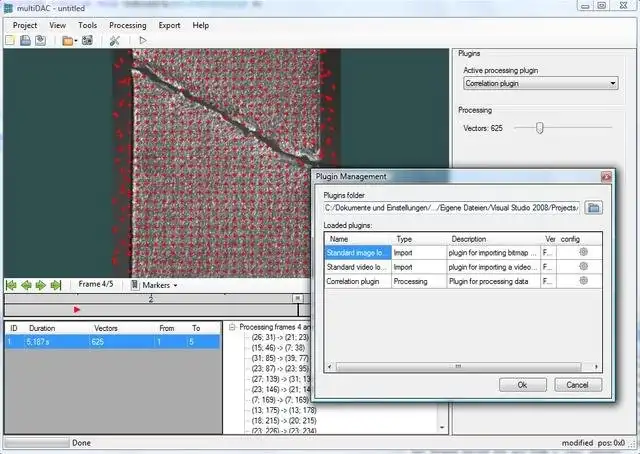Image resolution: width=640 pixels, height=454 pixels.
Task: Click Cancel in Plugin Management
Action: tap(578, 385)
